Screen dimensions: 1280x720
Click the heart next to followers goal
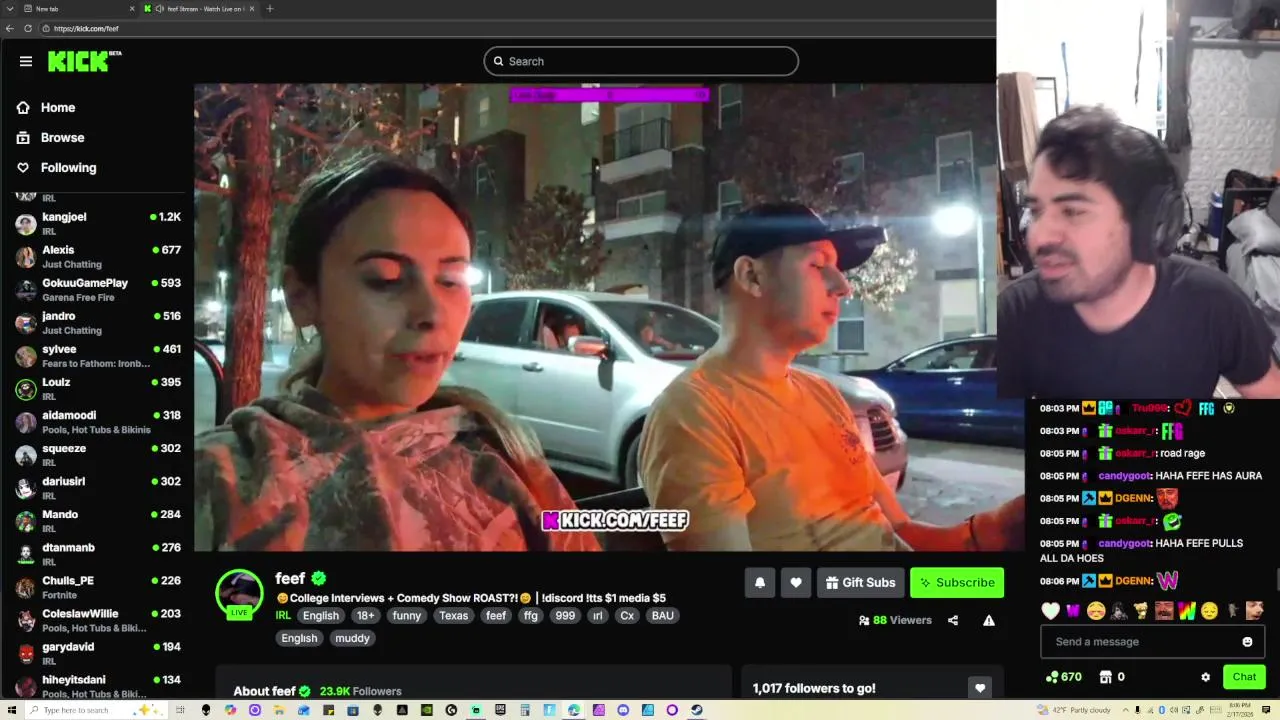tap(980, 688)
